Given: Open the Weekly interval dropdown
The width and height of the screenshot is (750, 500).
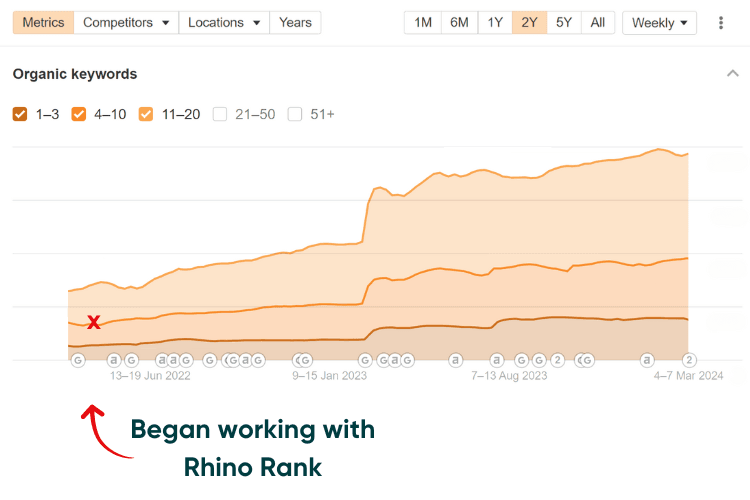Looking at the screenshot, I should [660, 22].
